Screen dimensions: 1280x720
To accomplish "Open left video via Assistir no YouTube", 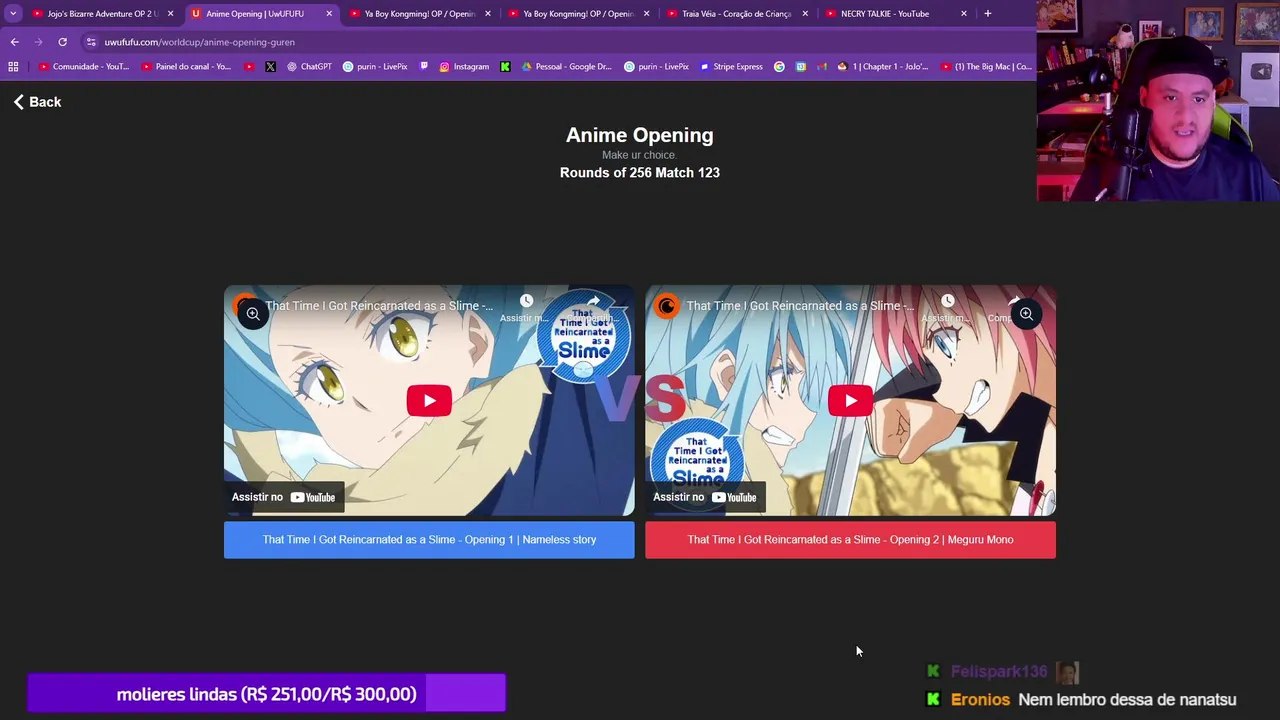I will [x=285, y=497].
